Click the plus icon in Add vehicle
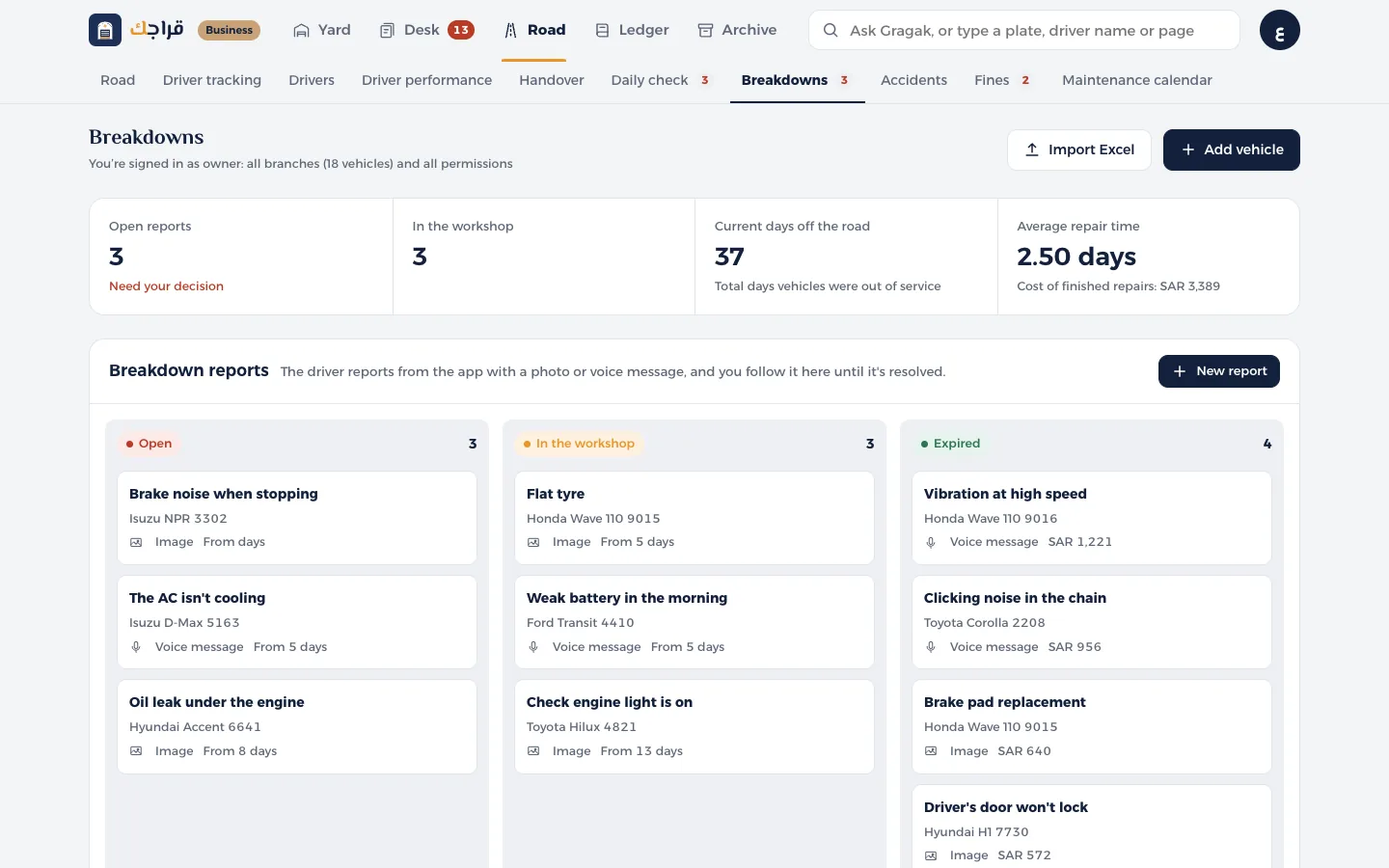Screen dimensions: 1389x868 pos(1187,149)
